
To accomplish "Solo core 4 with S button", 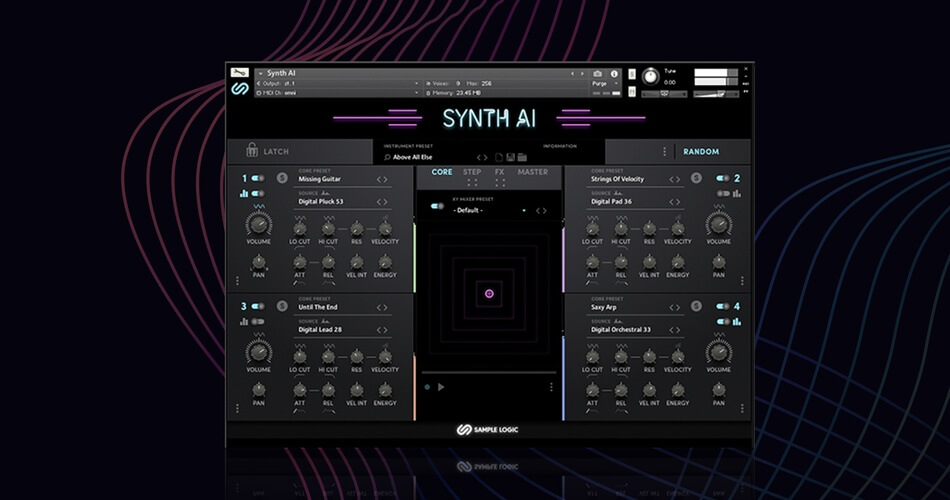I will (696, 306).
